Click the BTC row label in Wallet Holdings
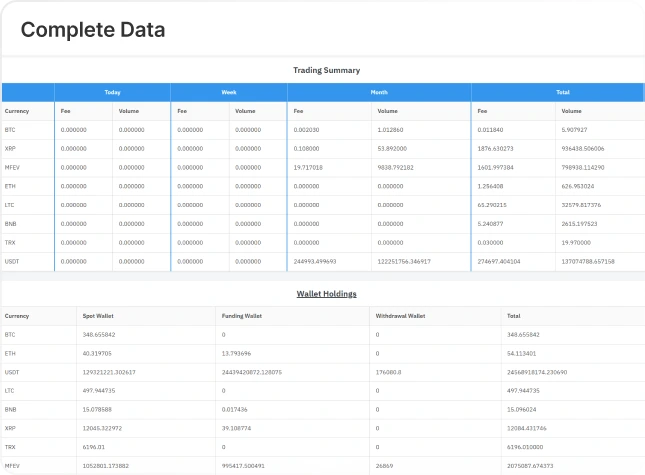The height and width of the screenshot is (475, 645). tap(10, 335)
